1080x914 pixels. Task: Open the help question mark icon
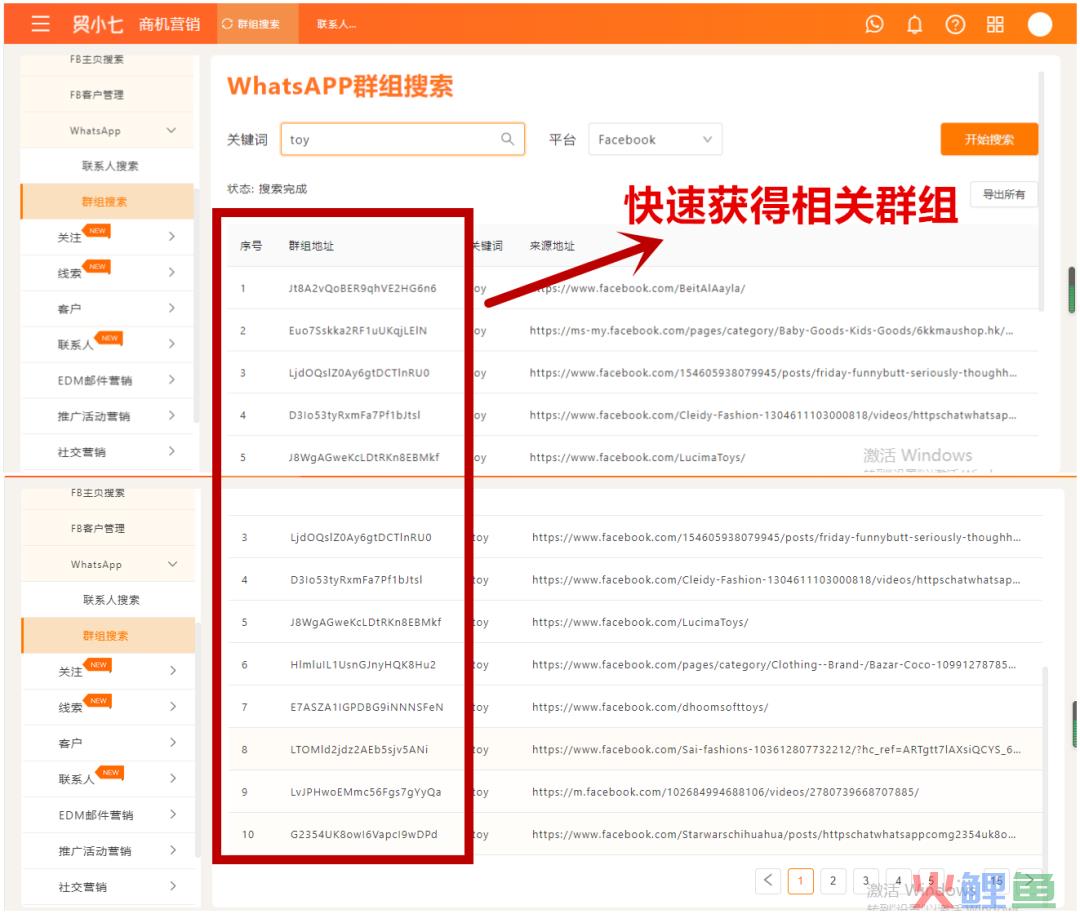(x=955, y=25)
